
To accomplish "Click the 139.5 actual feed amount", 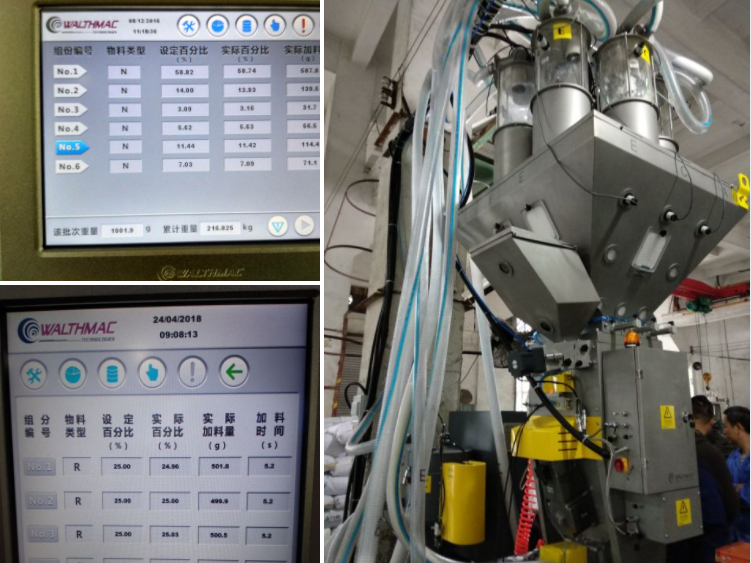I will [304, 89].
